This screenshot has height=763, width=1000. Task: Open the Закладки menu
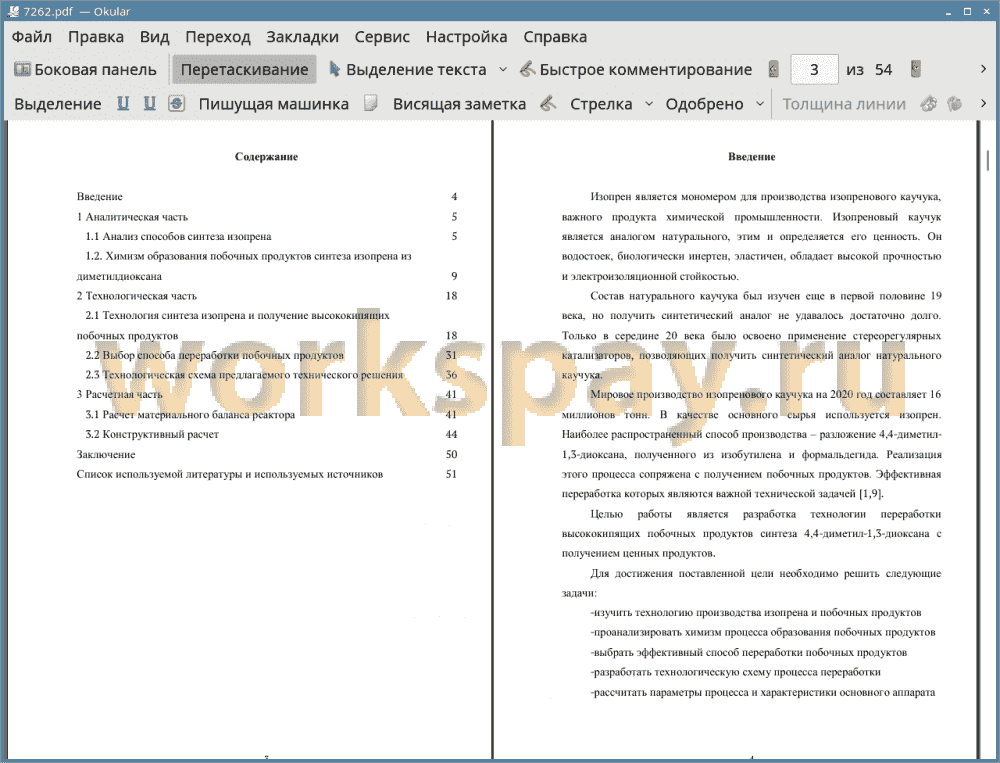[302, 37]
